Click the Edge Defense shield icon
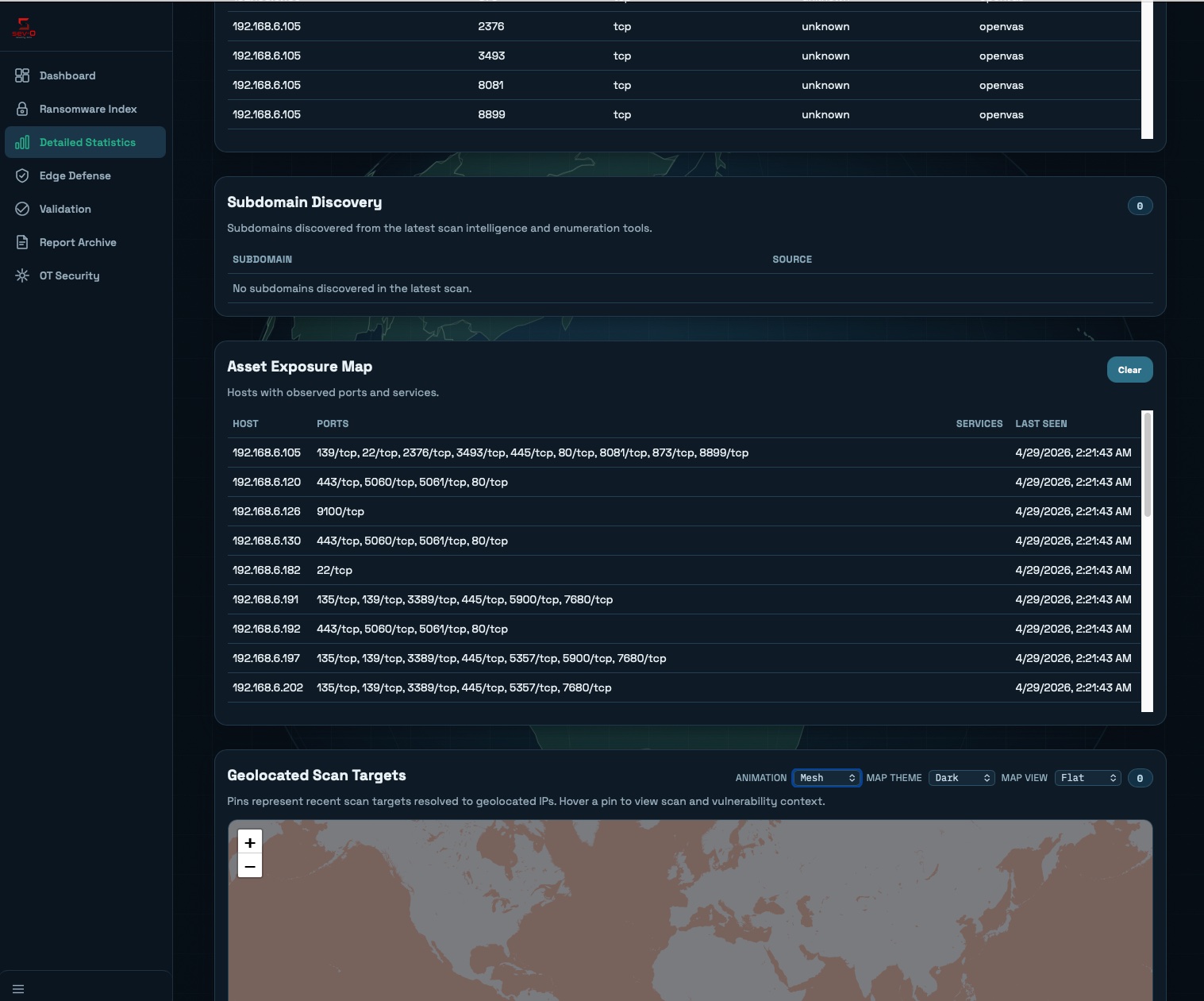This screenshot has height=1001, width=1204. coord(22,175)
